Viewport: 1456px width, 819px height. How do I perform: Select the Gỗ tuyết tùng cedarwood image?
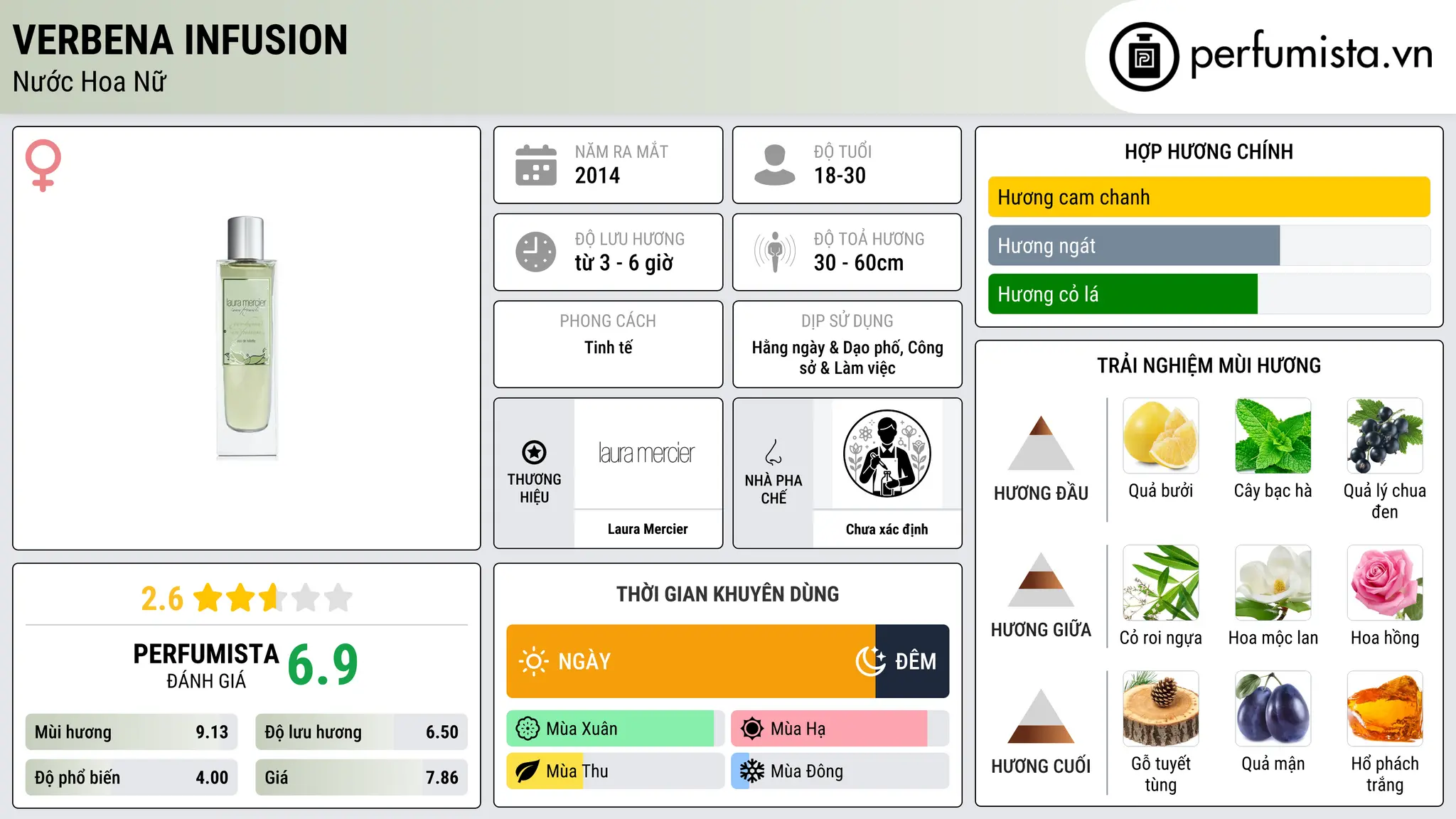pos(1161,709)
